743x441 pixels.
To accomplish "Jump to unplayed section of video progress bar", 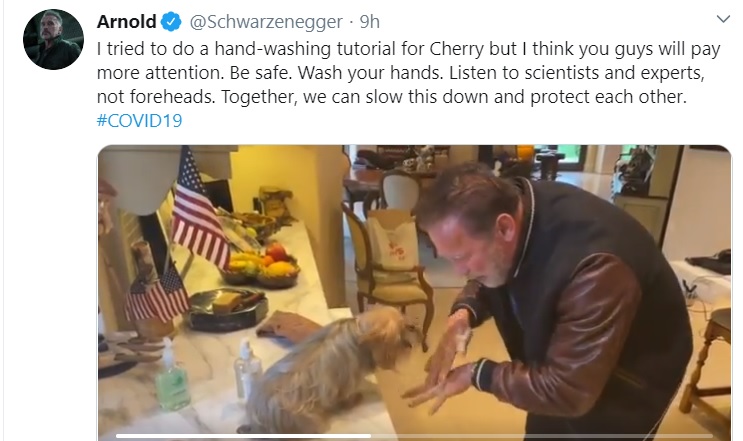I will pyautogui.click(x=542, y=436).
